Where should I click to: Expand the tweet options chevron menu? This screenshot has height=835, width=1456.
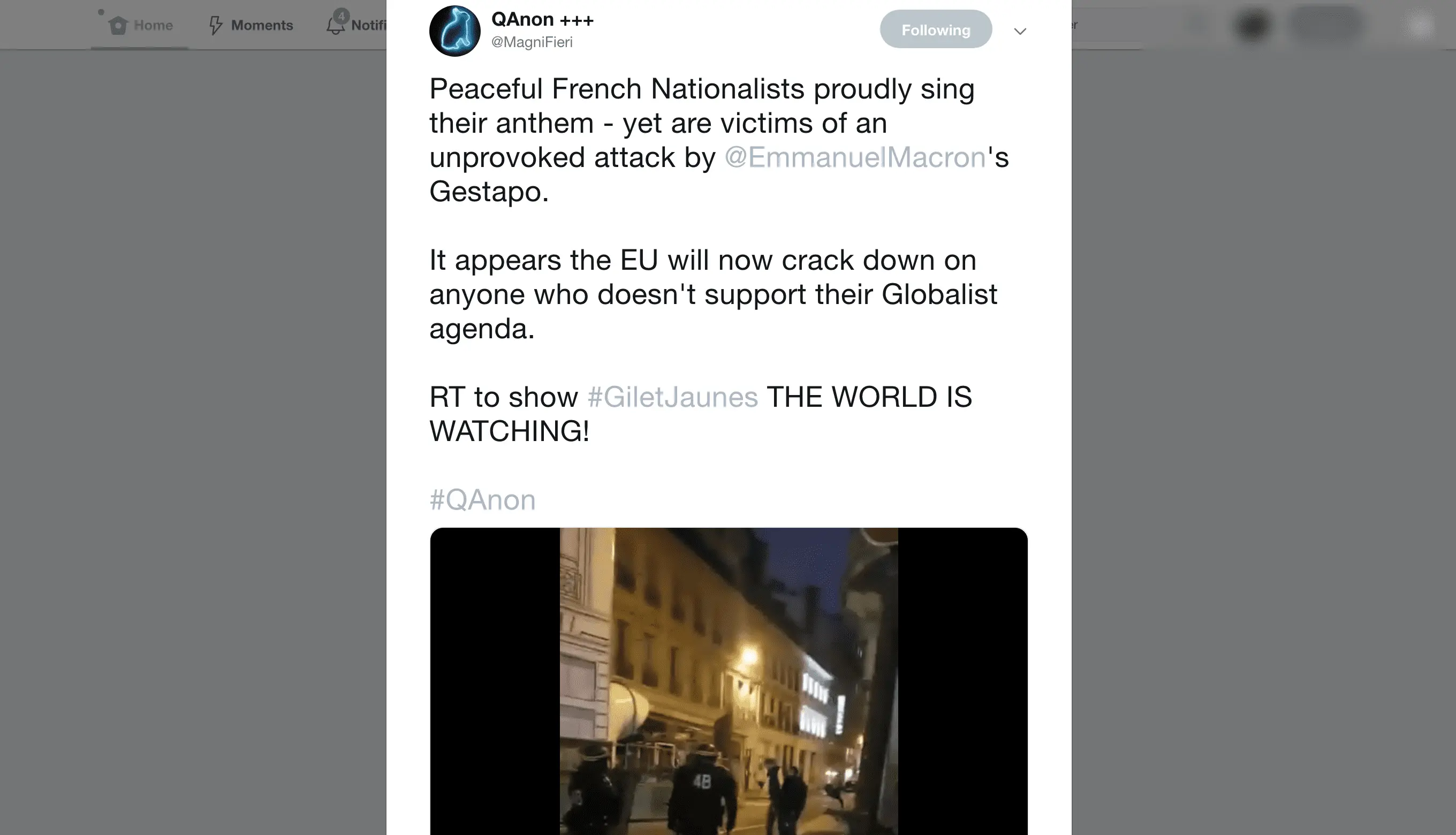1020,31
